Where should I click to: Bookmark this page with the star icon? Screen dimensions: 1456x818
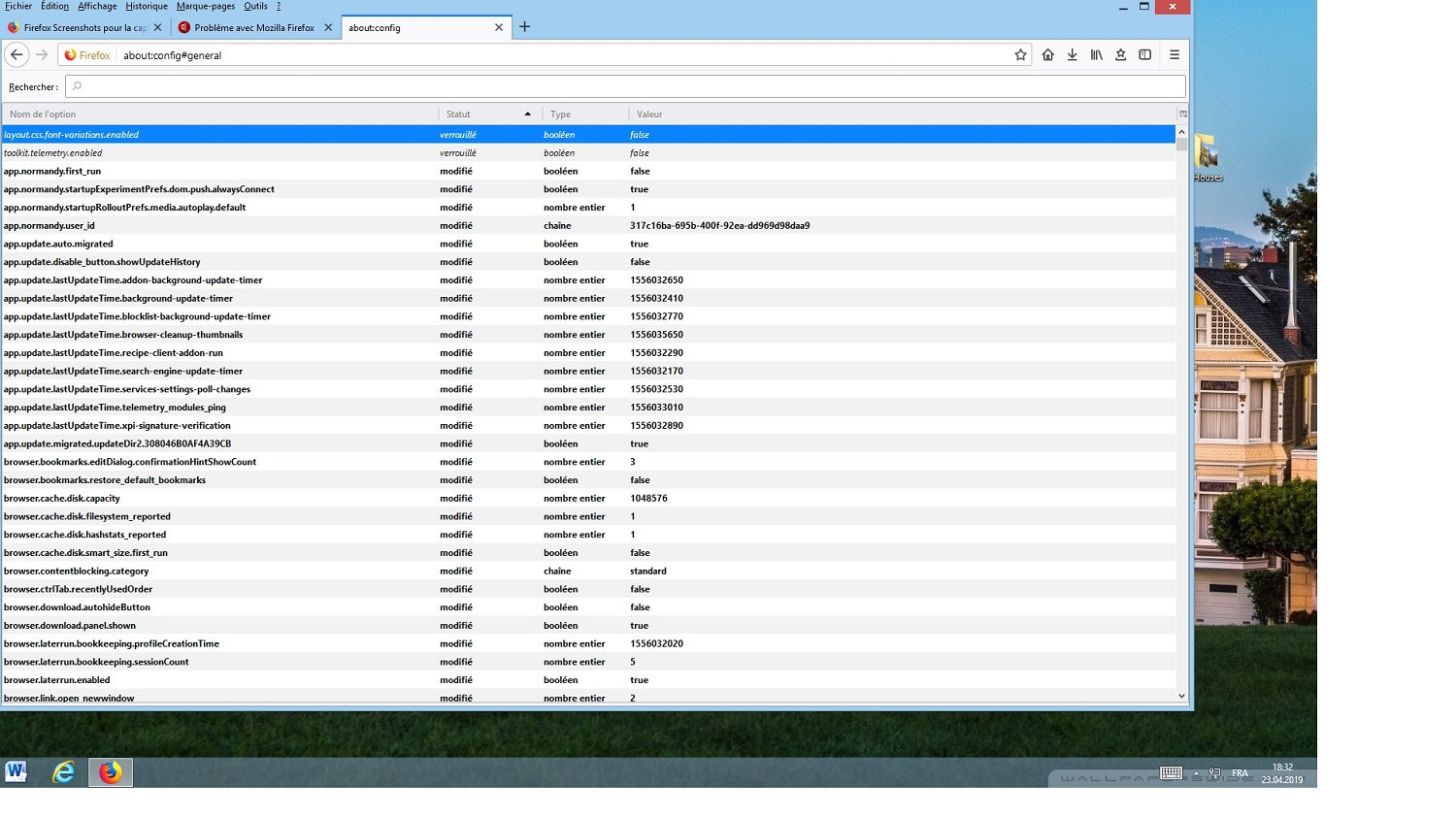pos(1020,55)
